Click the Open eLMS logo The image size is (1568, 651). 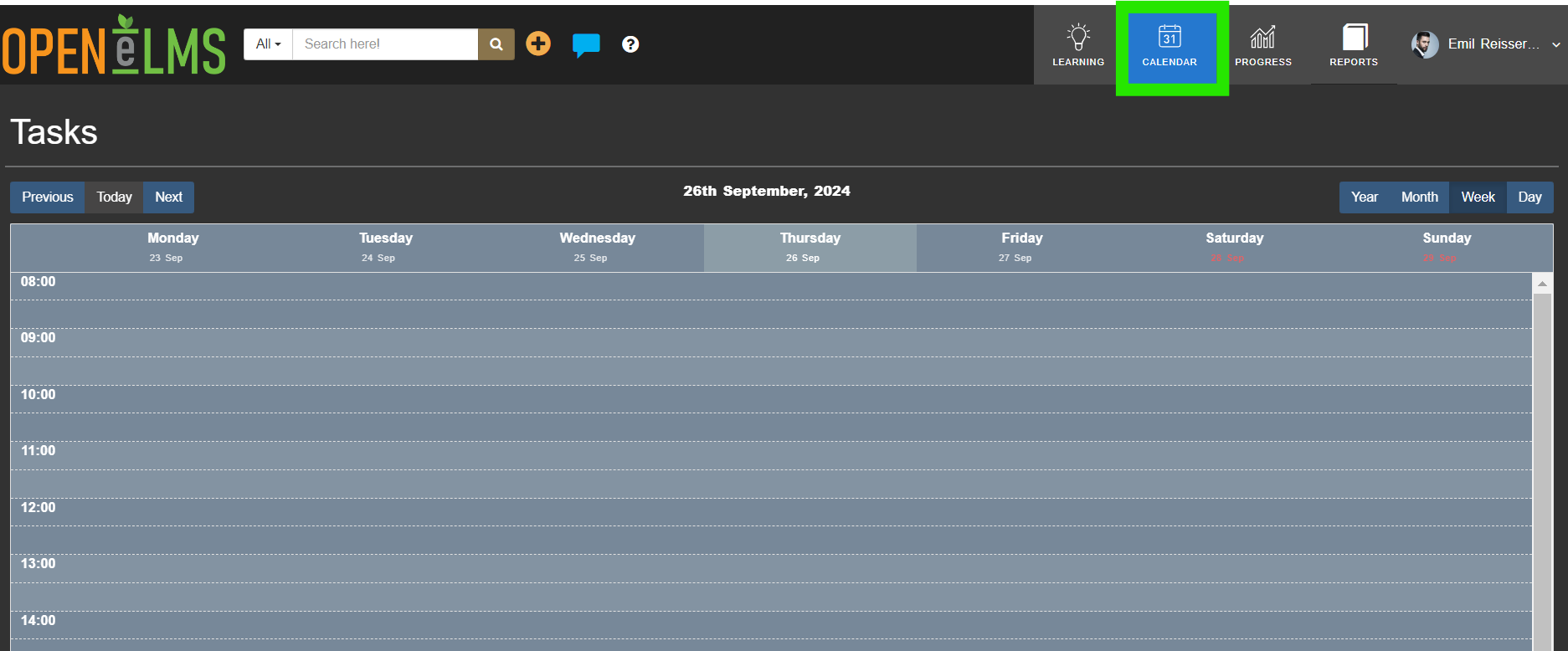[x=114, y=45]
